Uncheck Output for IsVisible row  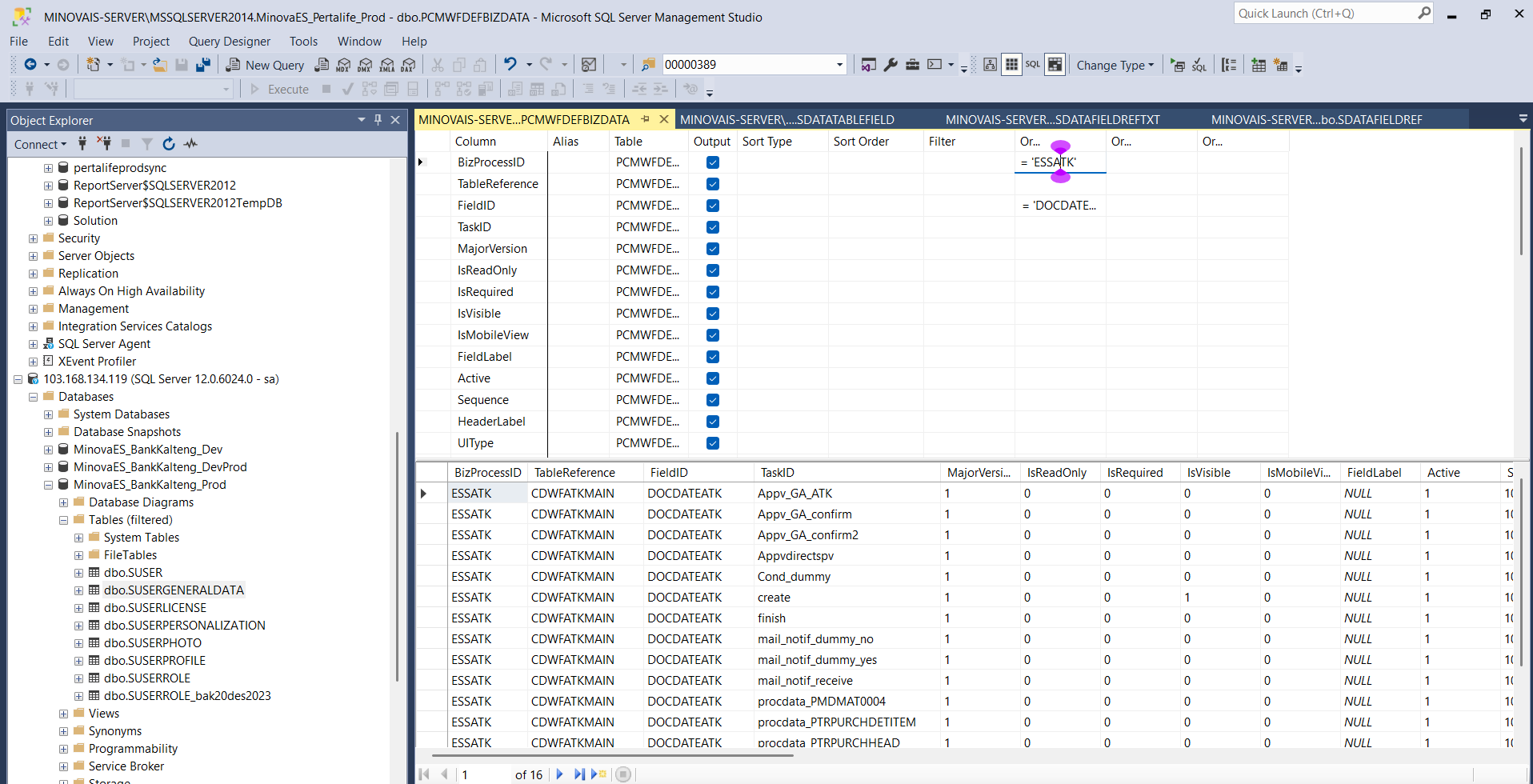pyautogui.click(x=713, y=314)
